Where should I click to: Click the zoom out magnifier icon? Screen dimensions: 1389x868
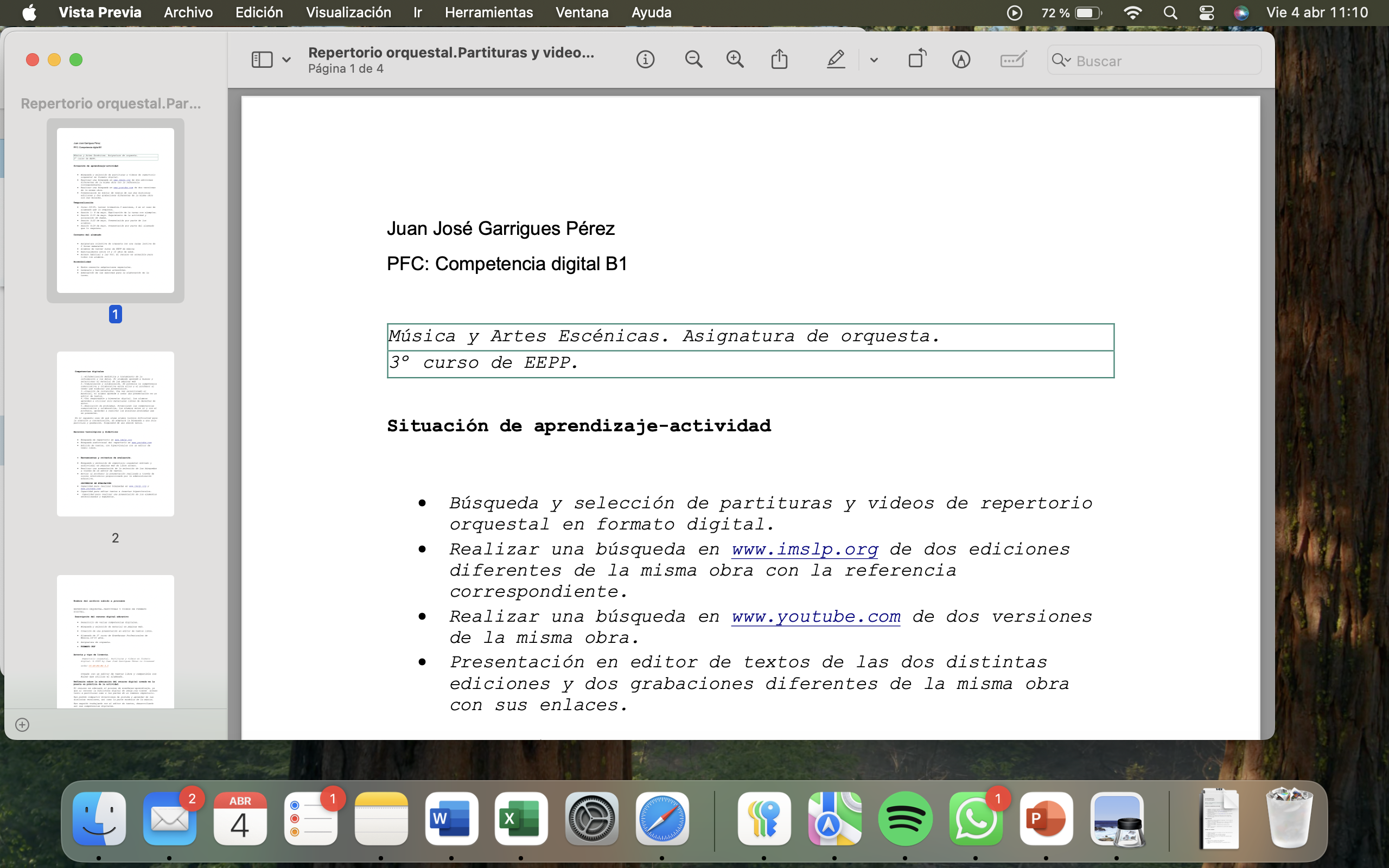[693, 60]
